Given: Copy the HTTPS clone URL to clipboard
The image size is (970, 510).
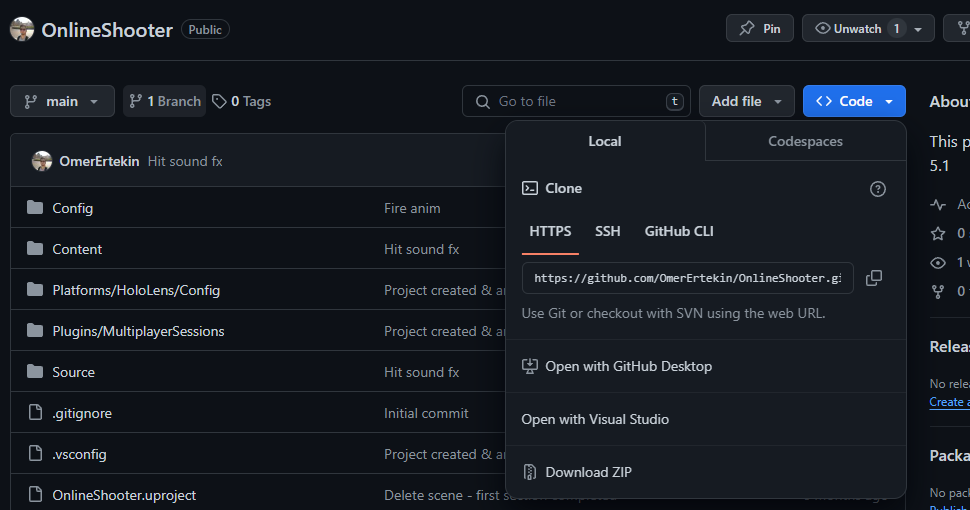Looking at the screenshot, I should click(x=873, y=278).
